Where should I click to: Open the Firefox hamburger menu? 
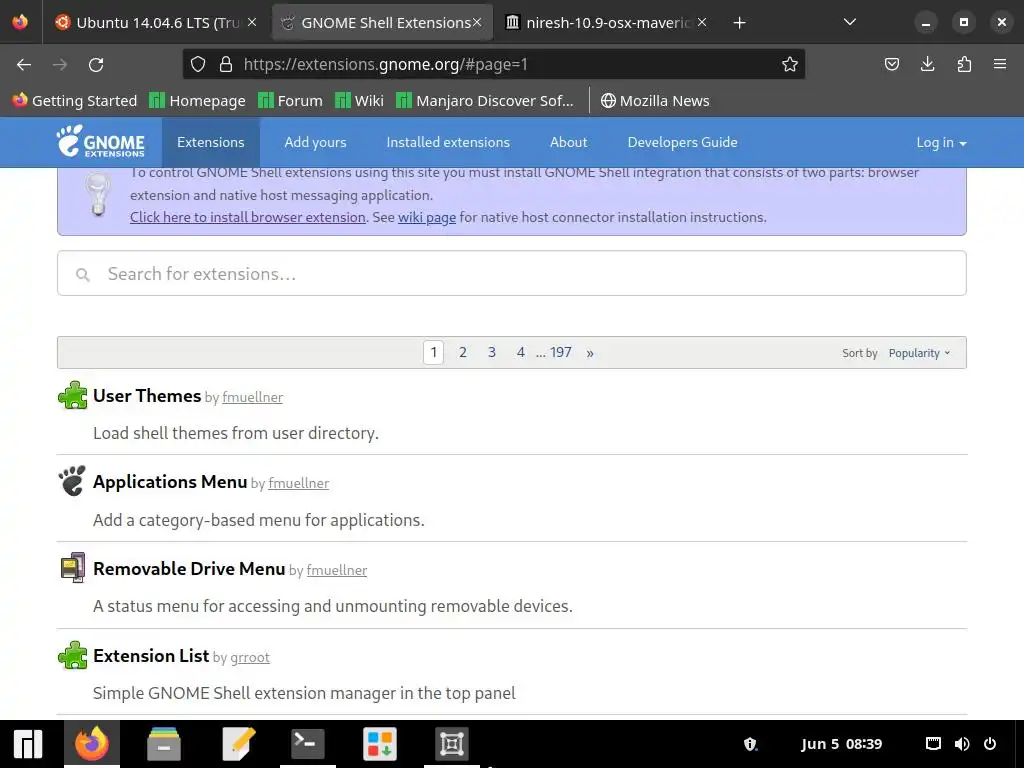[x=1000, y=64]
